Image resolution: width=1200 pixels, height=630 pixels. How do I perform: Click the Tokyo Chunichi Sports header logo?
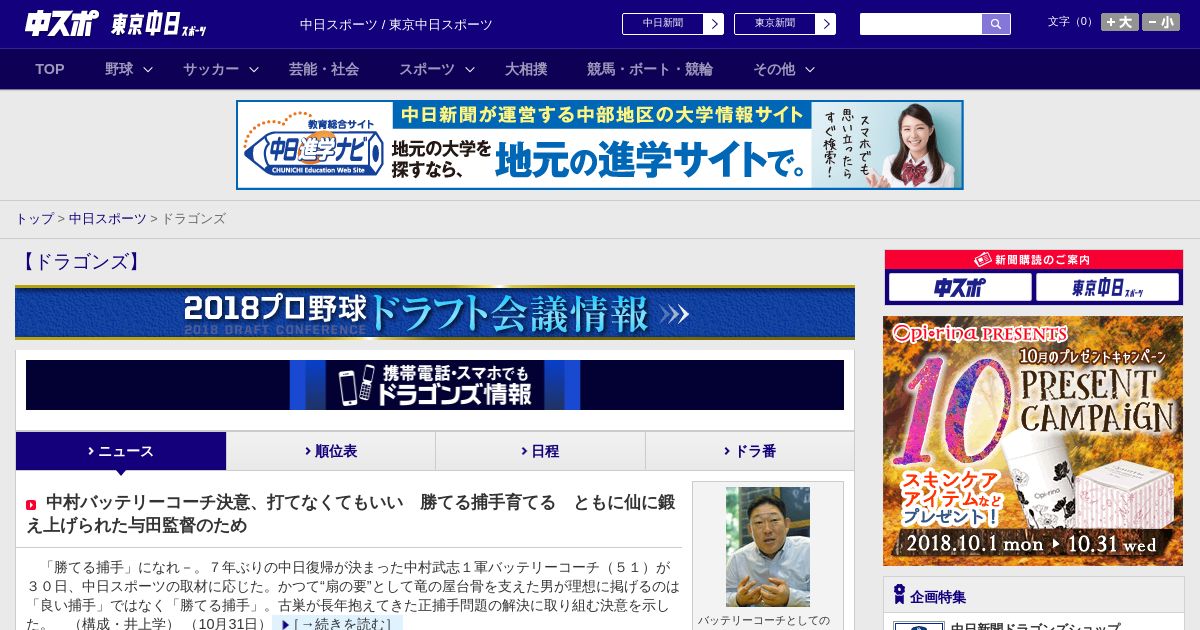[x=159, y=24]
